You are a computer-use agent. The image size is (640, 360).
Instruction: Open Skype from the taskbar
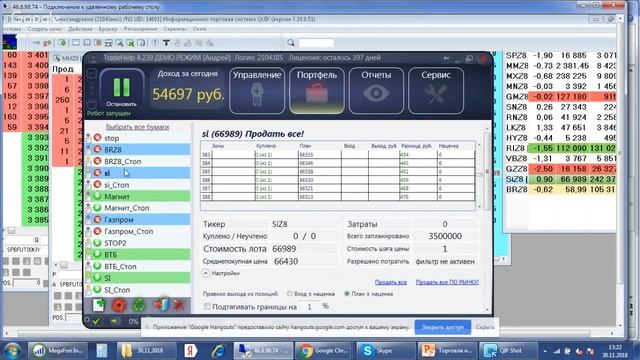pyautogui.click(x=385, y=350)
